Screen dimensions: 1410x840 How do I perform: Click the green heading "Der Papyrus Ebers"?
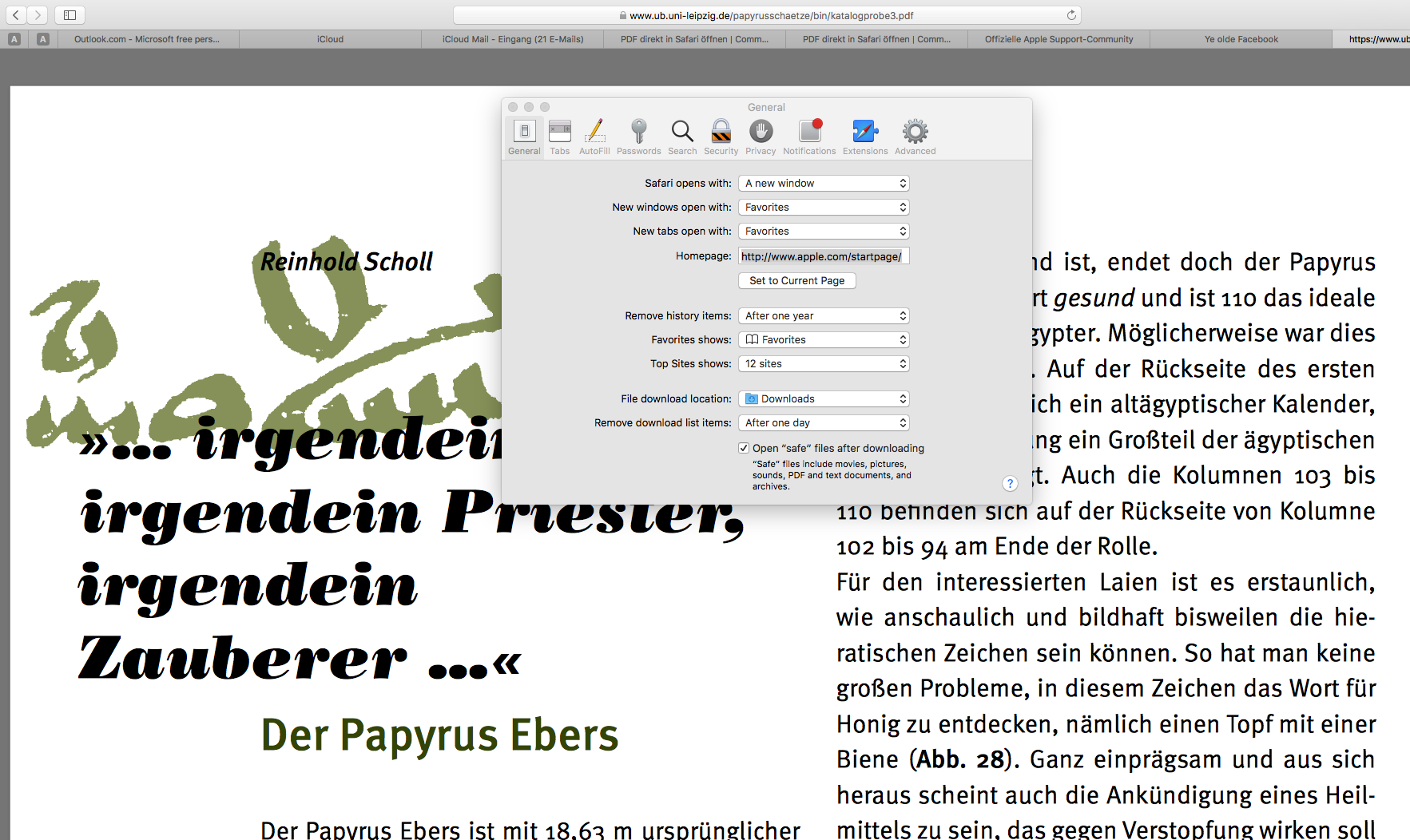[x=440, y=735]
